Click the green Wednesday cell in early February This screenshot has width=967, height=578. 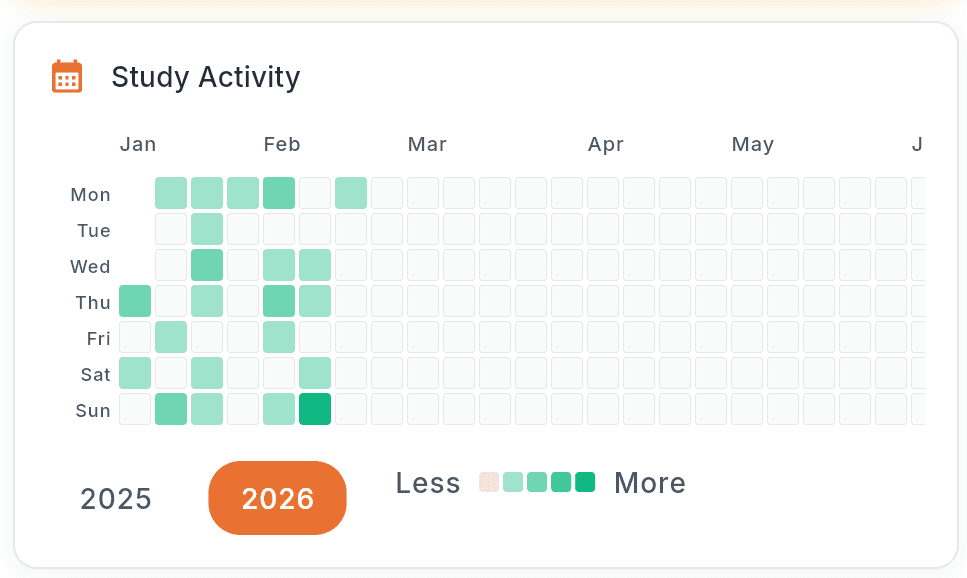point(279,265)
